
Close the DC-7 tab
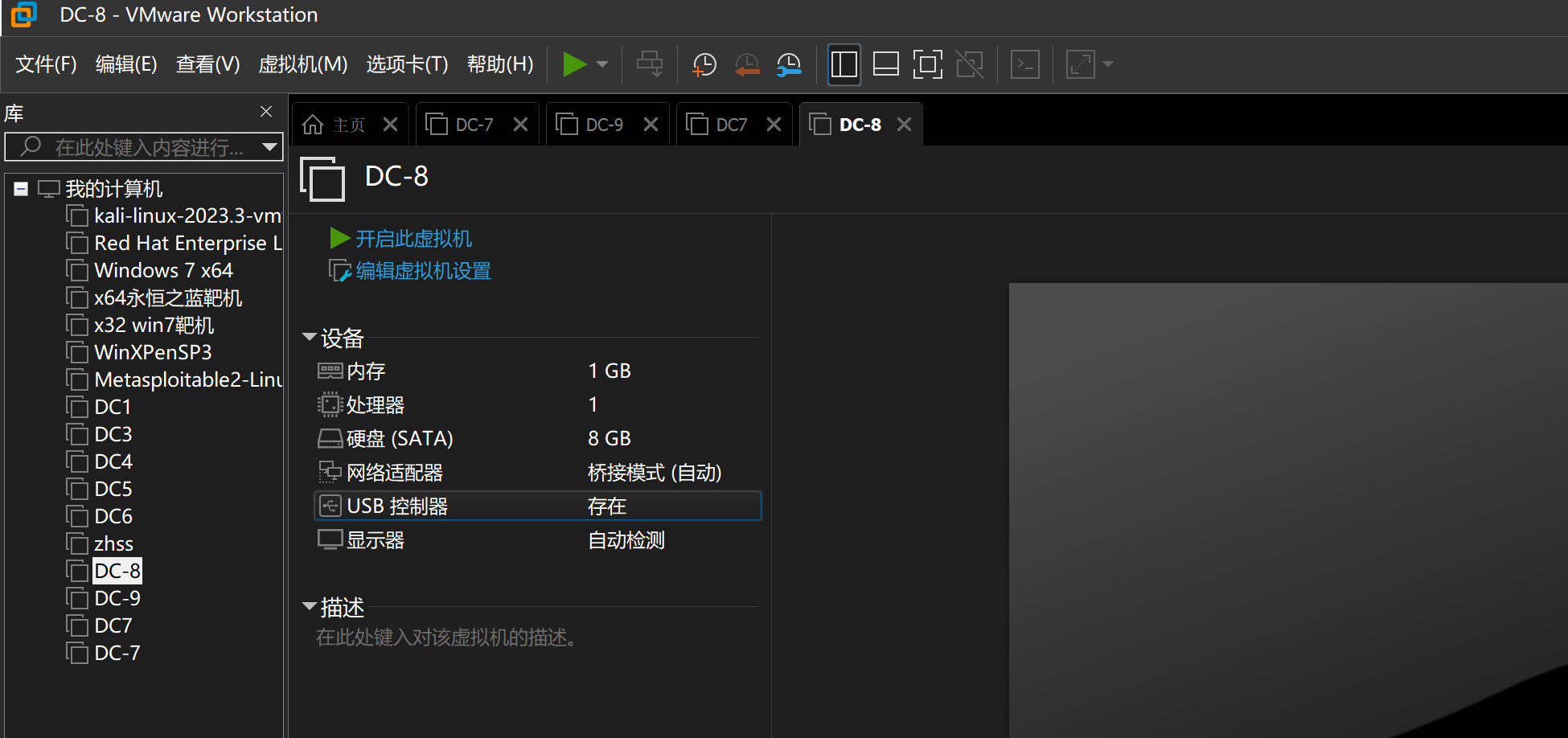pyautogui.click(x=520, y=125)
